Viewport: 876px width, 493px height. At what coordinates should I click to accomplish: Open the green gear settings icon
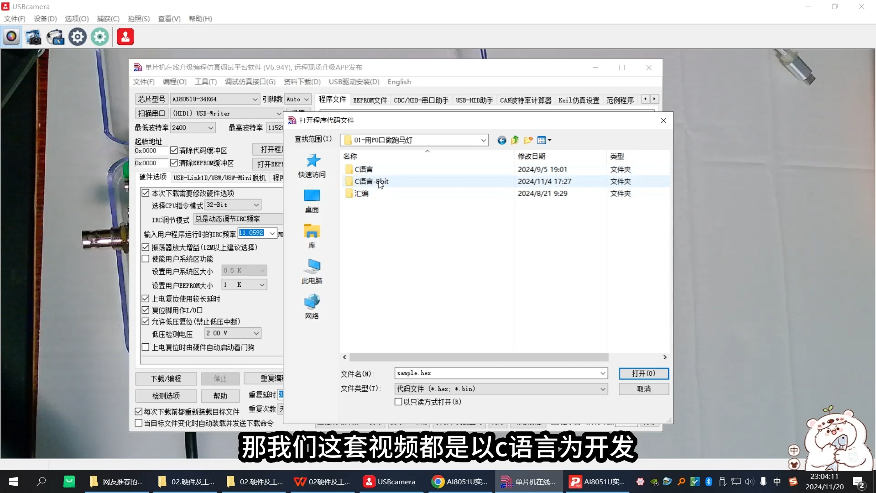tap(100, 37)
